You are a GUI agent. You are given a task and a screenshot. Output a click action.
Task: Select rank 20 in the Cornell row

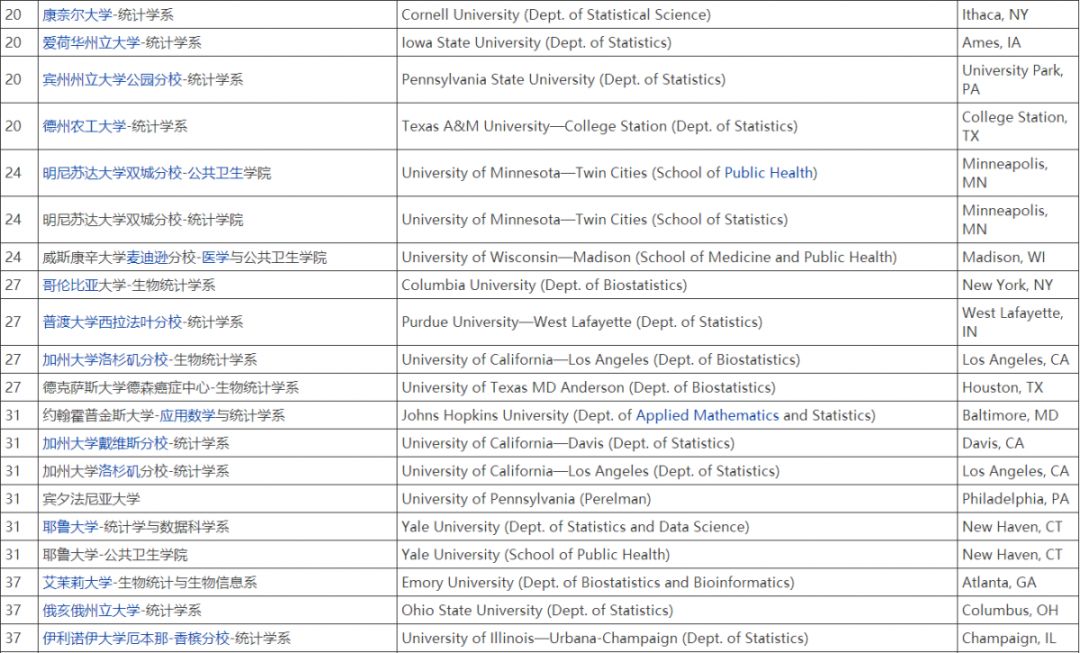(13, 14)
